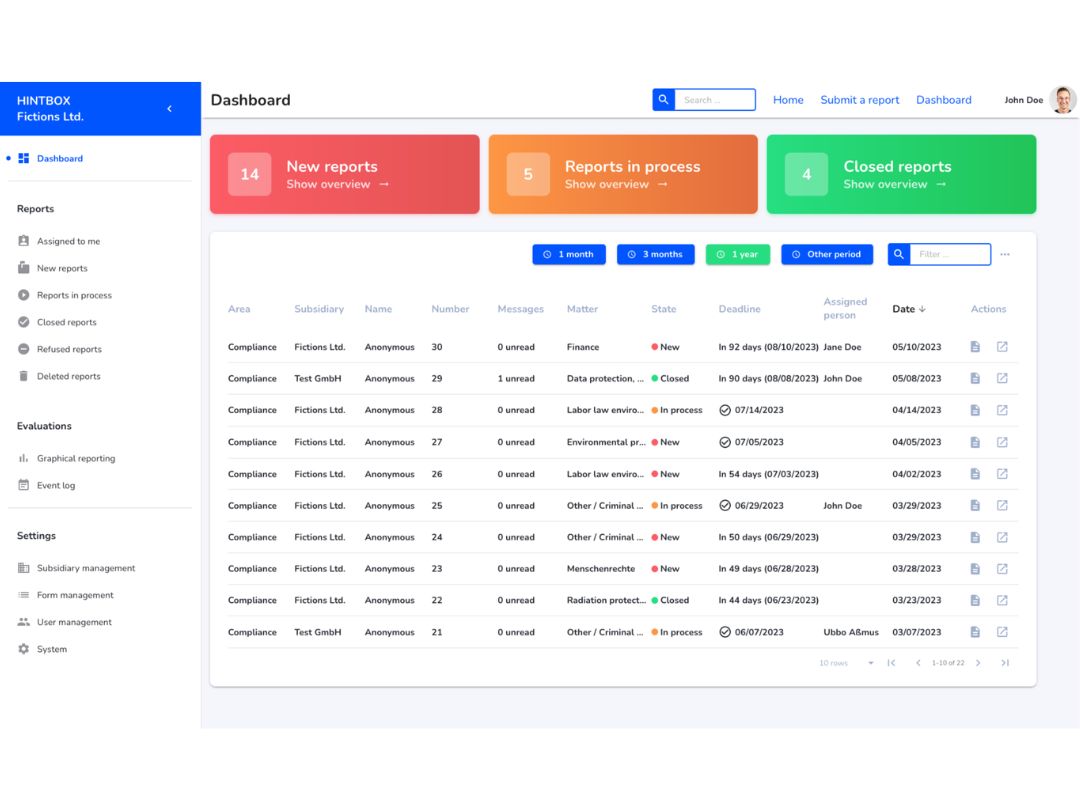Click the Graphical reporting chart icon
This screenshot has width=1080, height=810.
point(23,458)
